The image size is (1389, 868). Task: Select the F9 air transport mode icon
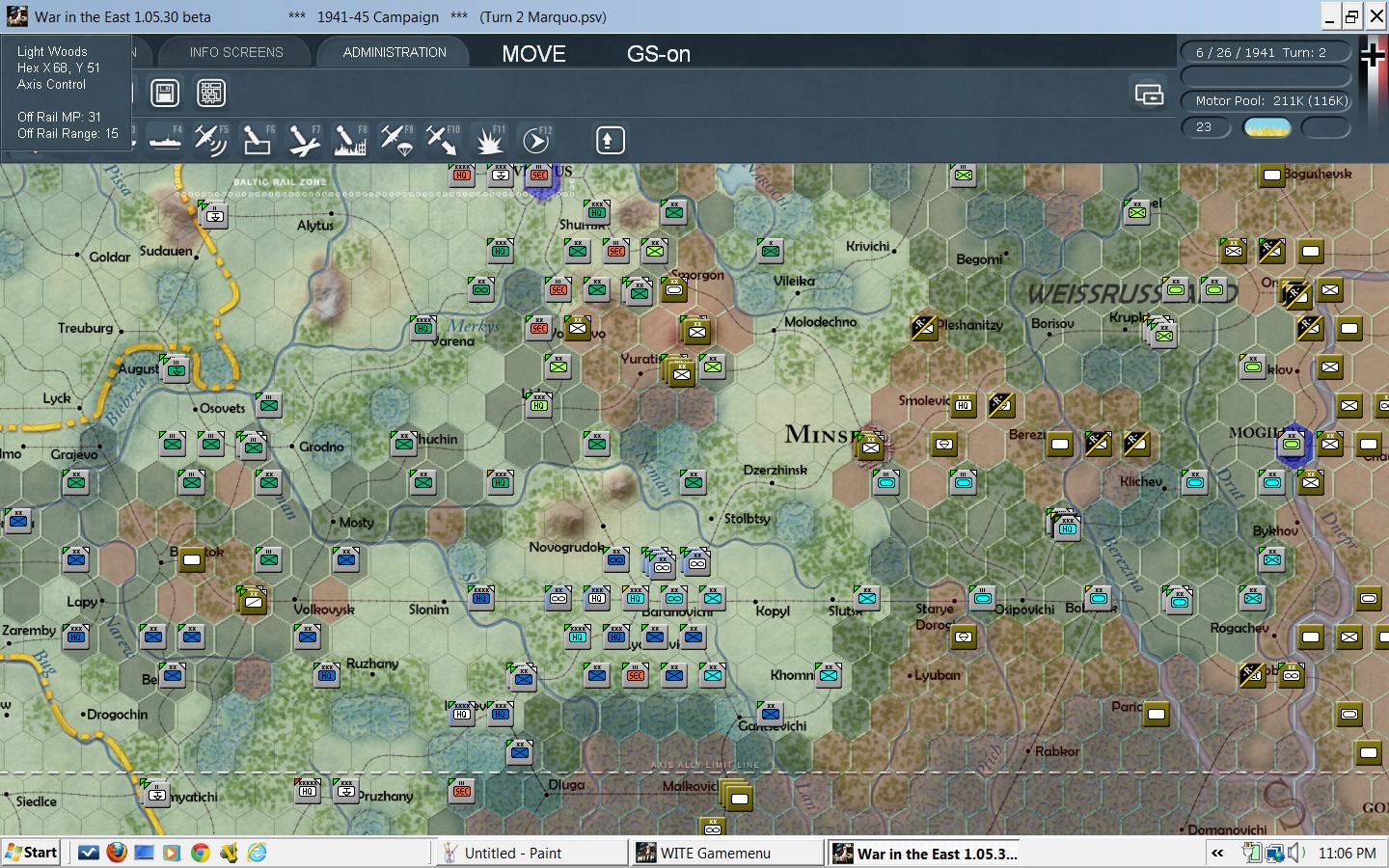pos(395,141)
